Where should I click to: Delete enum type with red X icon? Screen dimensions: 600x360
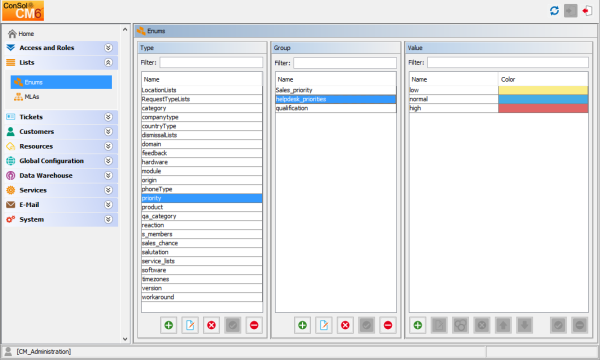click(211, 325)
